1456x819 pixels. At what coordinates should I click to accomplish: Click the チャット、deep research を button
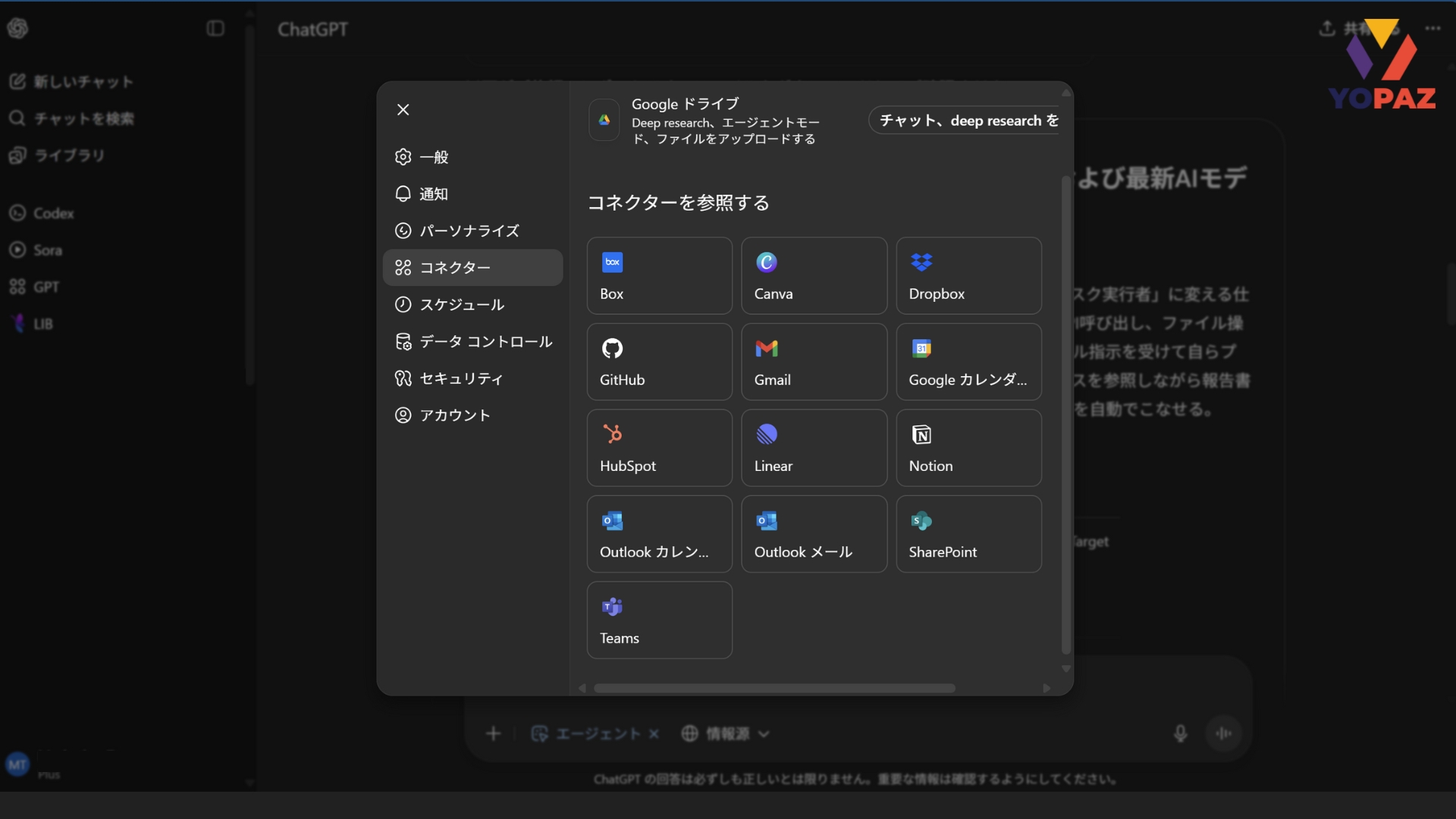point(965,120)
